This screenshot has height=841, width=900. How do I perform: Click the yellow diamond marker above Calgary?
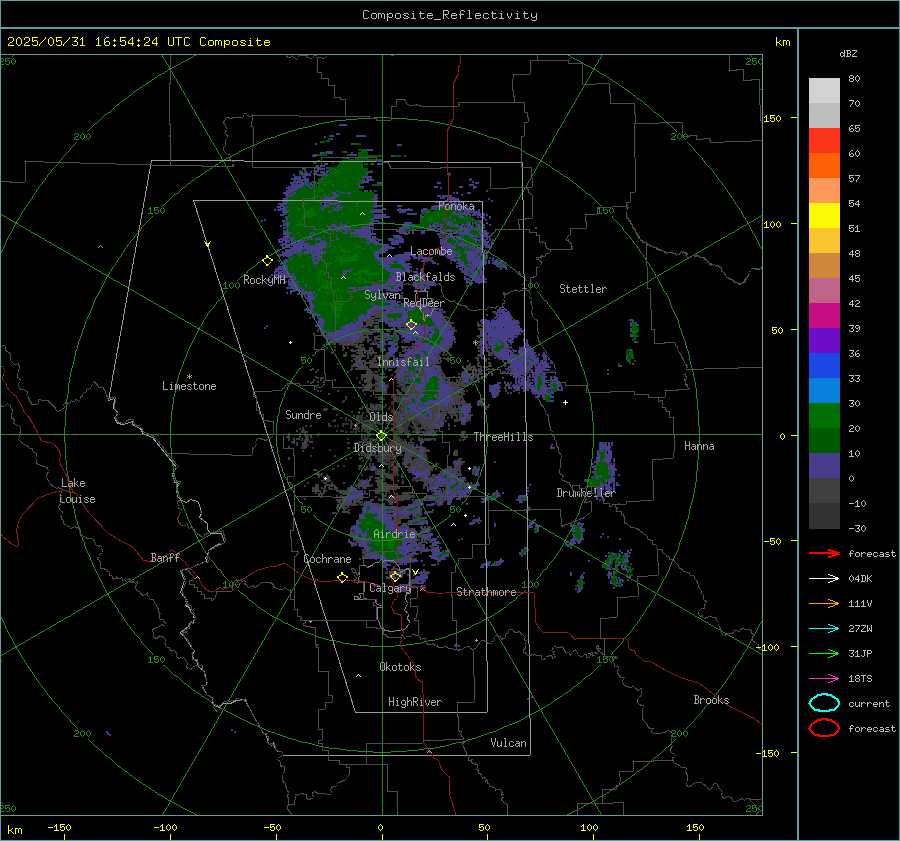395,576
